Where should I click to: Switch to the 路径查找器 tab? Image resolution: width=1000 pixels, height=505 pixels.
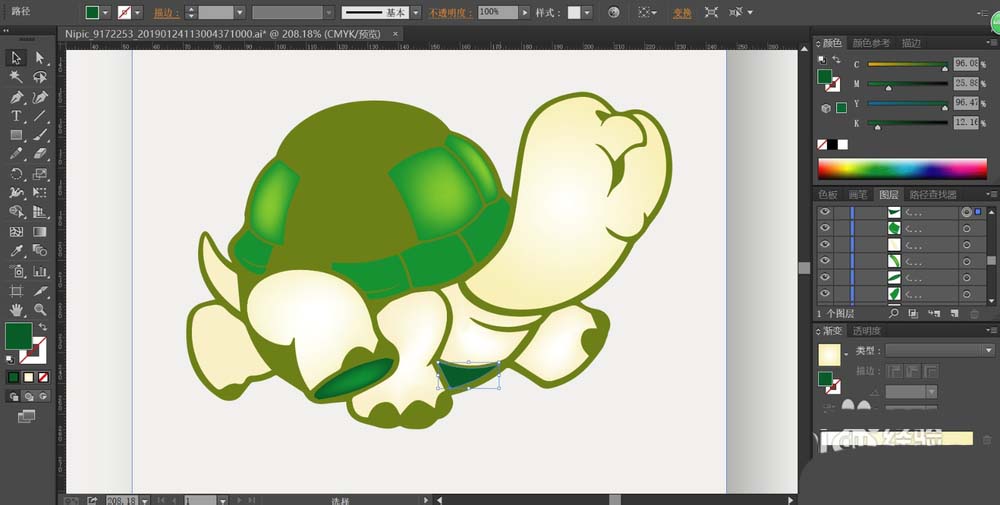coord(932,194)
